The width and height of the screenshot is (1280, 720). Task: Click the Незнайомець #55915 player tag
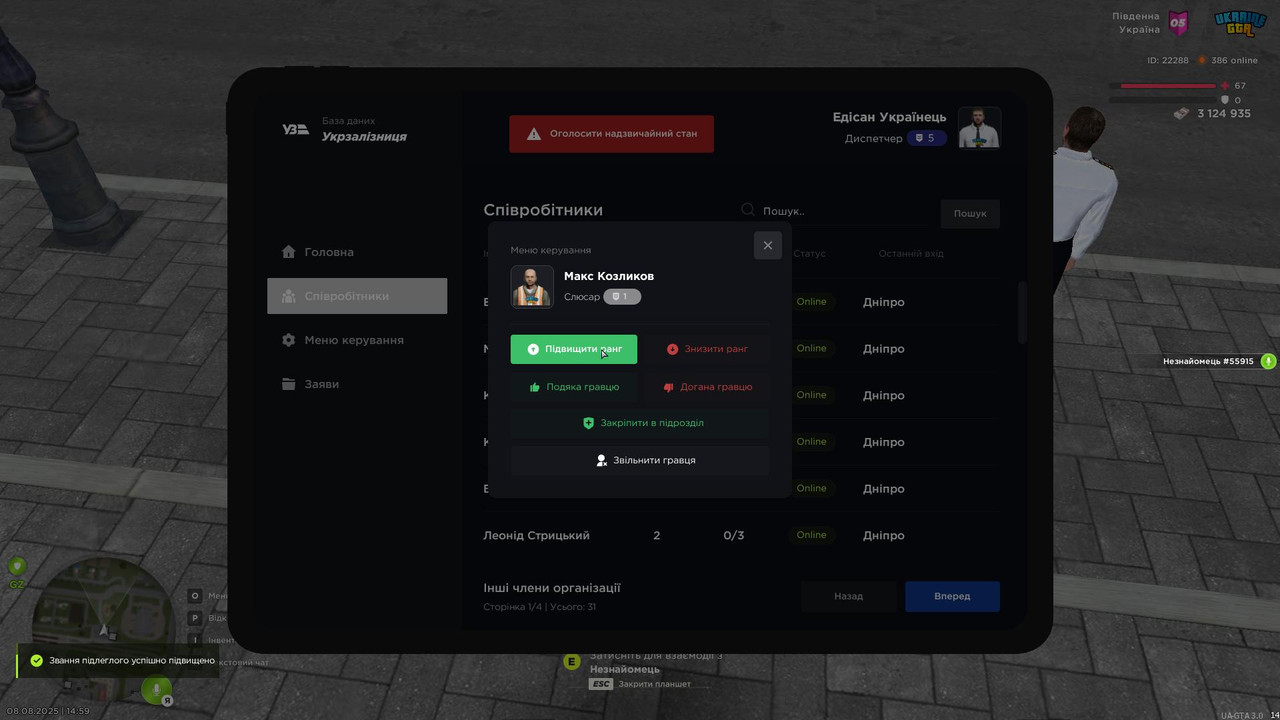tap(1208, 361)
